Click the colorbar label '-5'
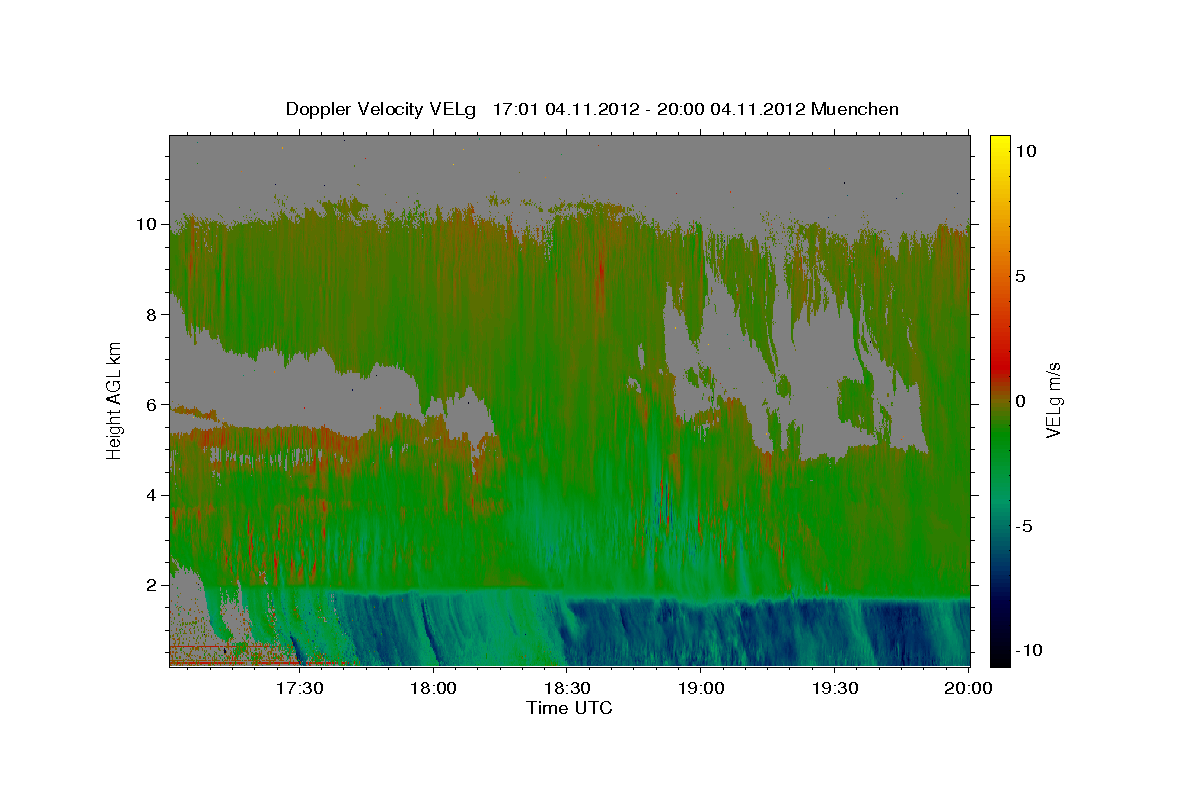The image size is (1200, 800). 1024,525
